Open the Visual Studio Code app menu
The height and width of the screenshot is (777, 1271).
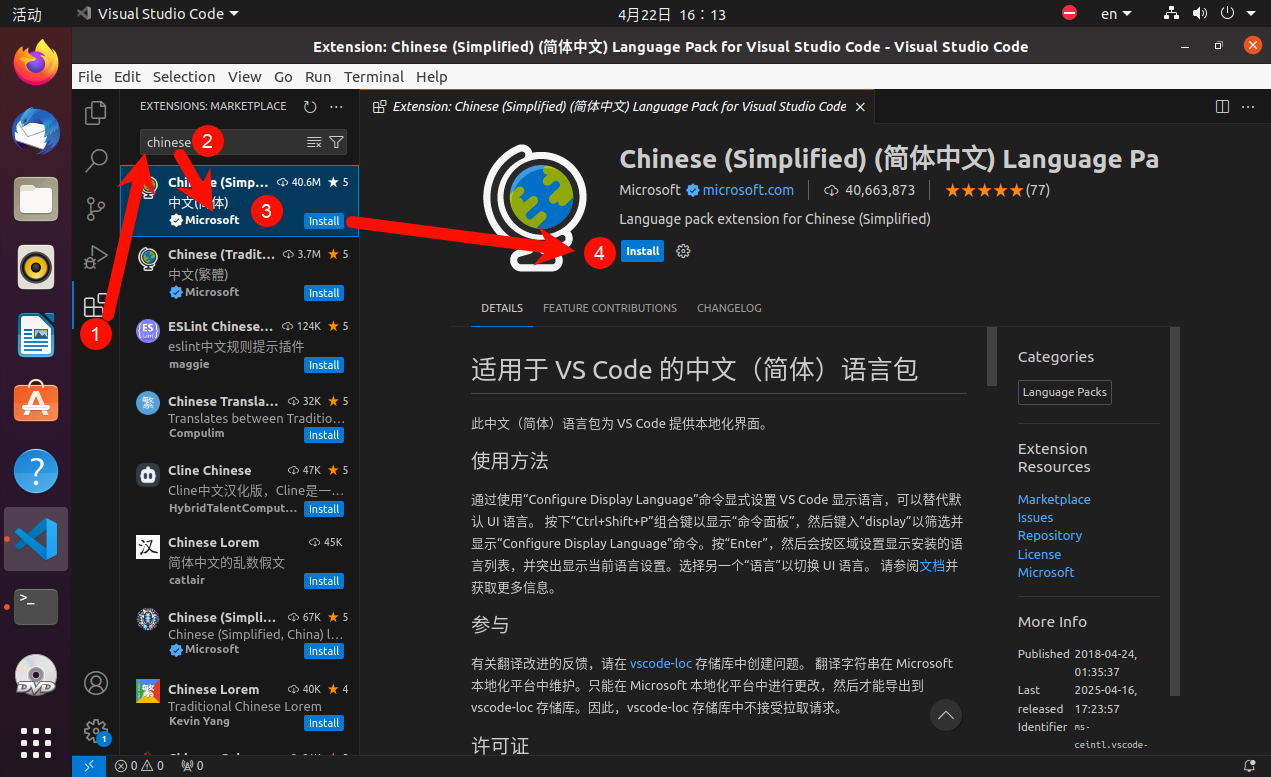158,14
